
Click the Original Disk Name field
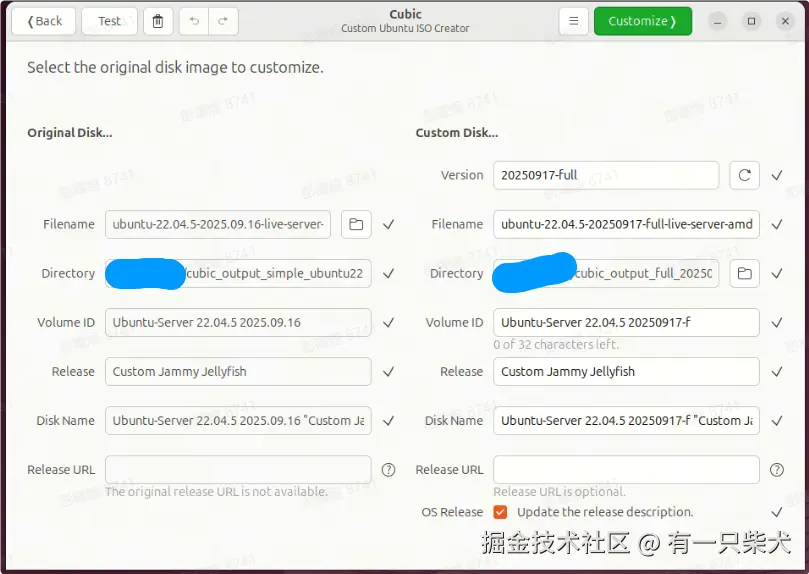pos(238,420)
